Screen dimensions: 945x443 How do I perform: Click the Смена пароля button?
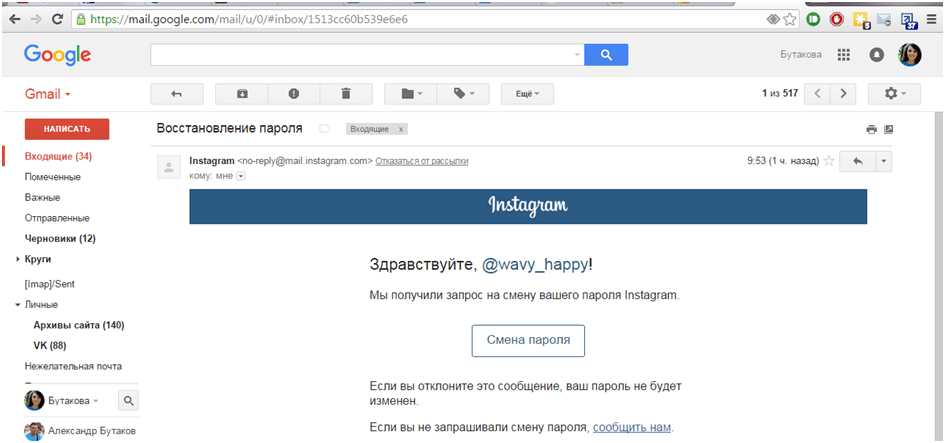tap(528, 341)
